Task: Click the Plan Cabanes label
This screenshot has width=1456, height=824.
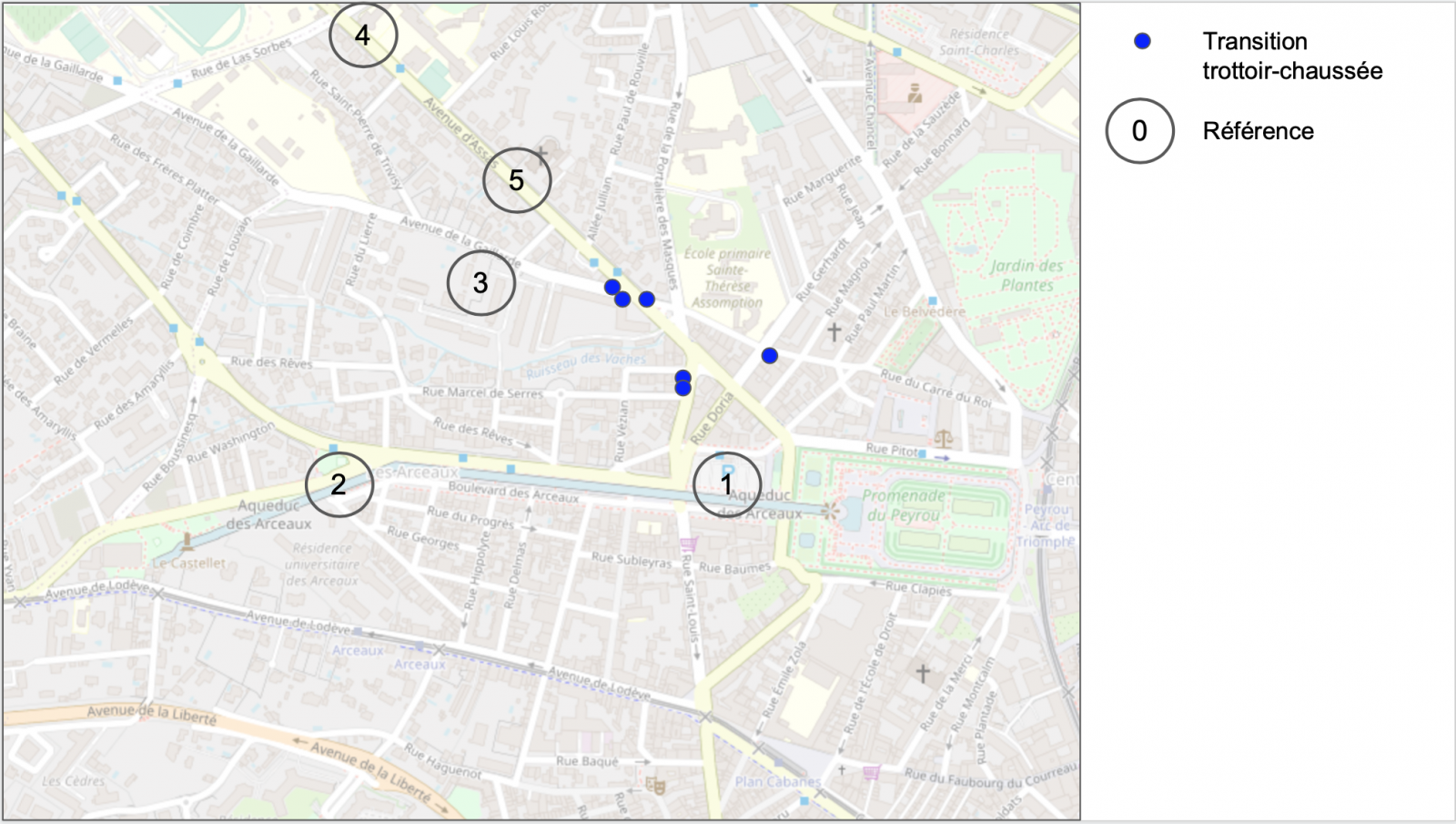Action: coord(777,781)
